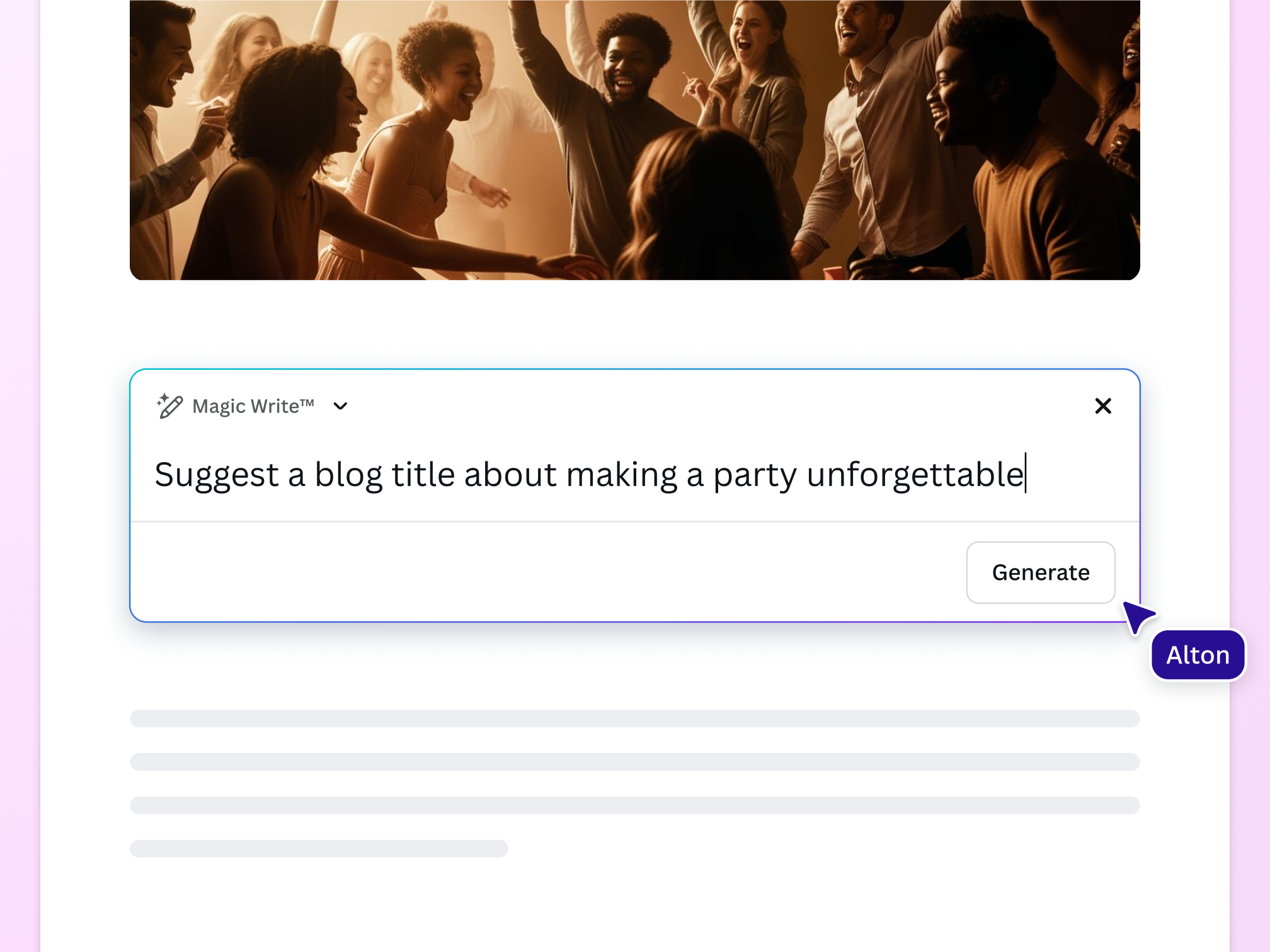
Task: Click the Magic Write sparkle pencil icon
Action: pos(169,406)
